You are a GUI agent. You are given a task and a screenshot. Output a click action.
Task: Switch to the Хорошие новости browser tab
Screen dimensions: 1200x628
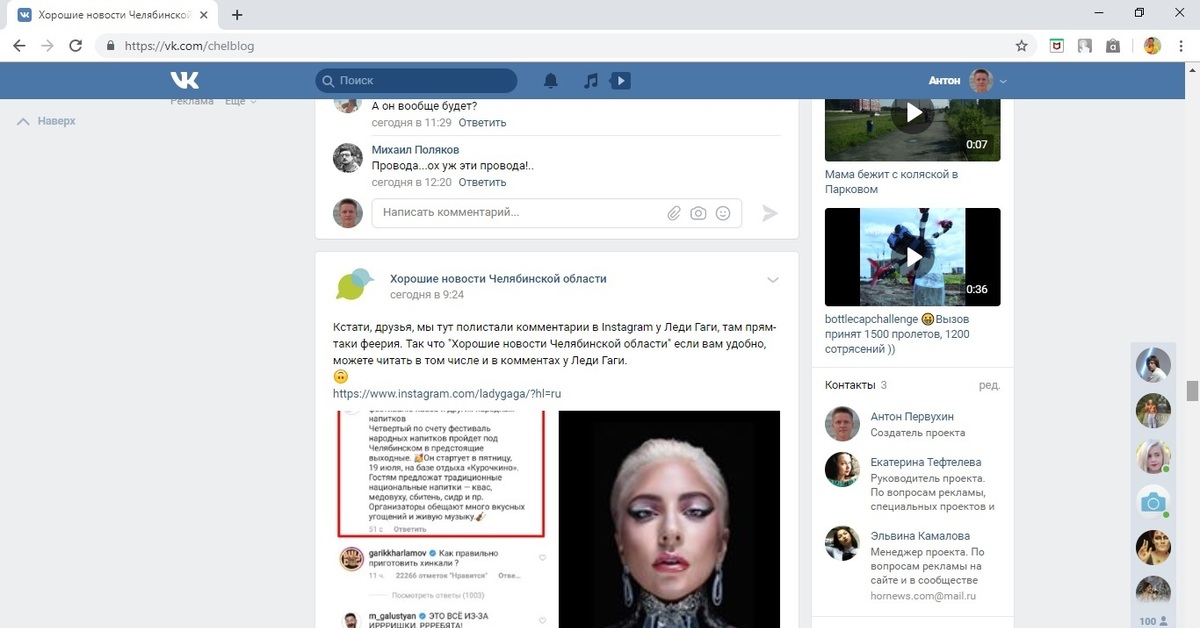[x=110, y=15]
